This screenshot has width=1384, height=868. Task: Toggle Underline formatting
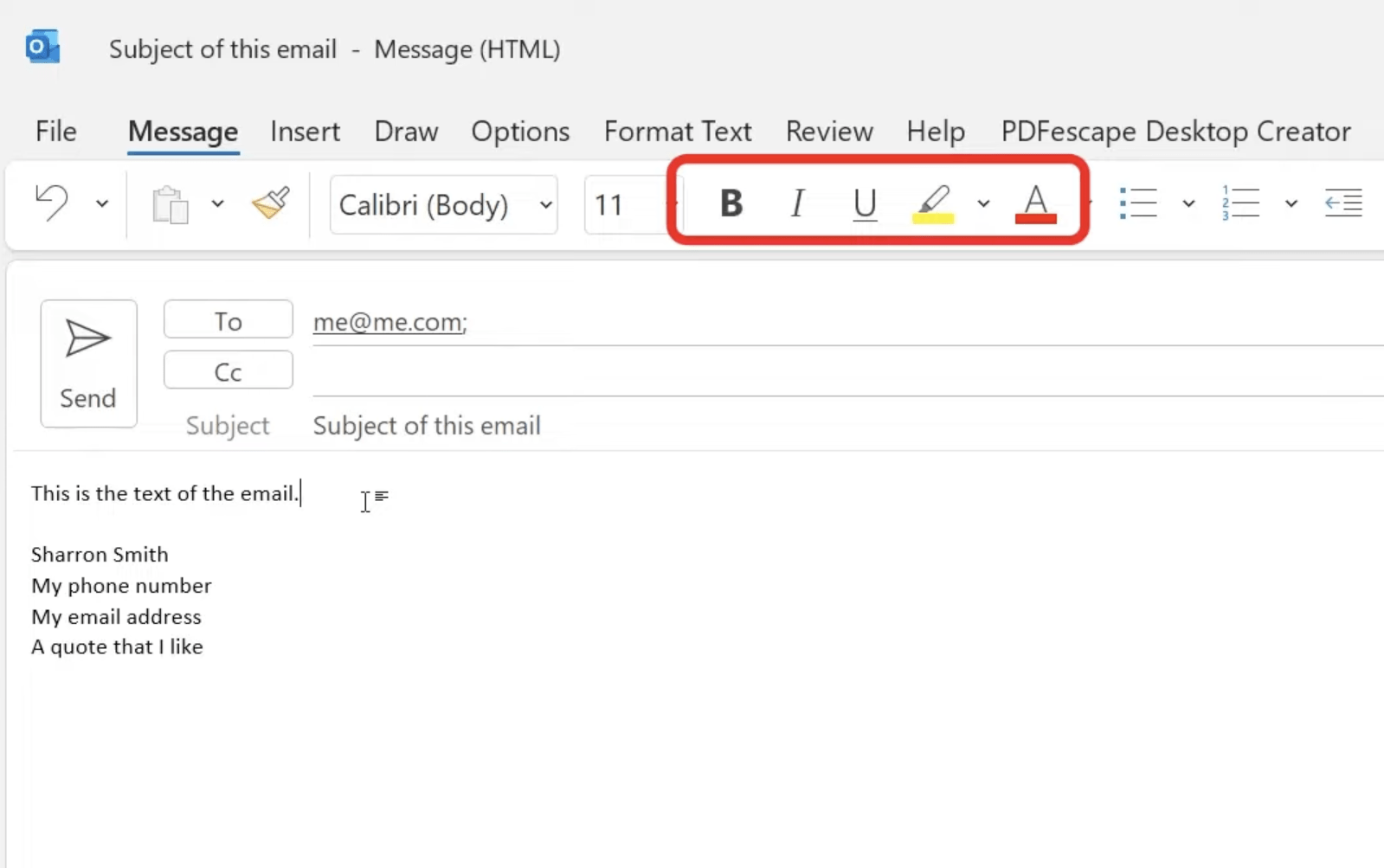[x=865, y=204]
